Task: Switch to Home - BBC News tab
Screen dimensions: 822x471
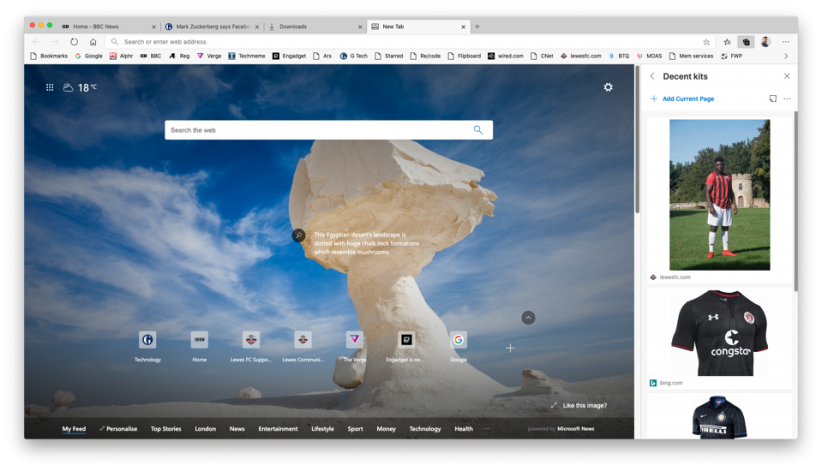Action: (107, 26)
